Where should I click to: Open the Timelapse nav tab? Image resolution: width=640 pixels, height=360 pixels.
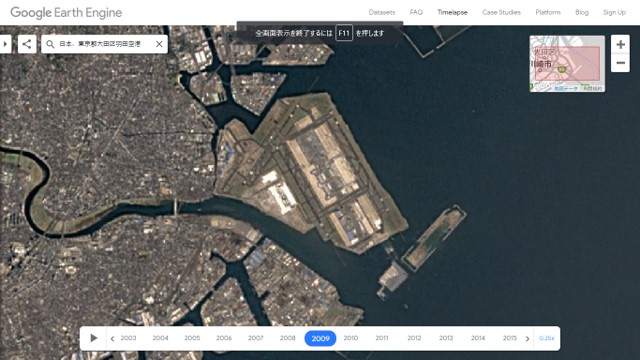click(x=452, y=12)
